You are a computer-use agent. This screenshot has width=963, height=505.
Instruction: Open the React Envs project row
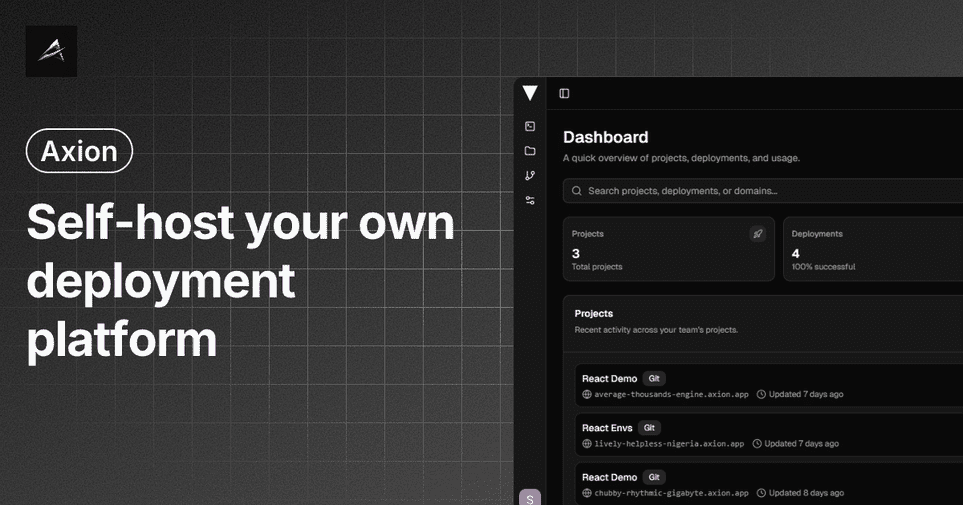[769, 435]
